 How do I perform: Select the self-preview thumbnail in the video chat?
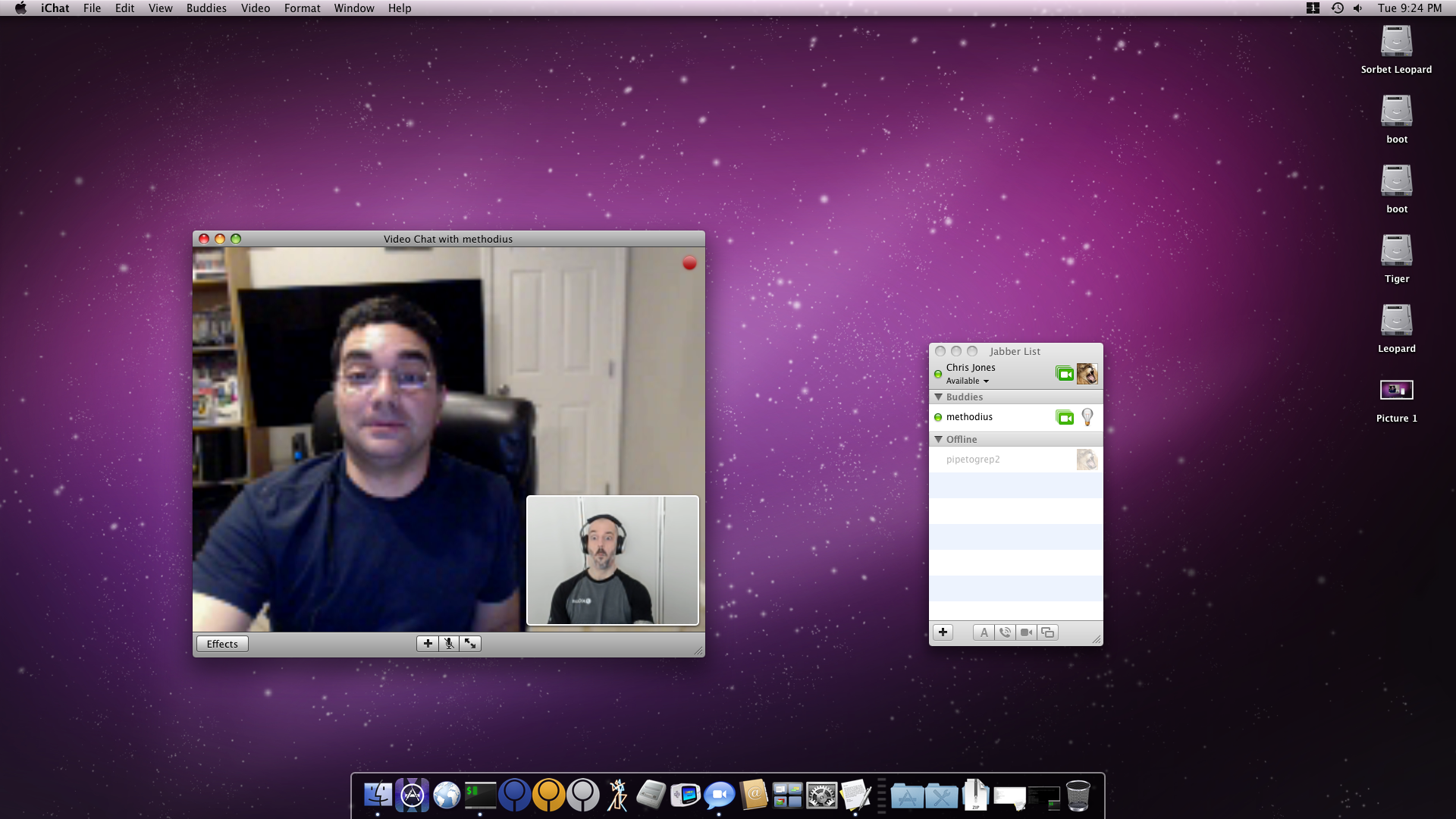tap(613, 560)
